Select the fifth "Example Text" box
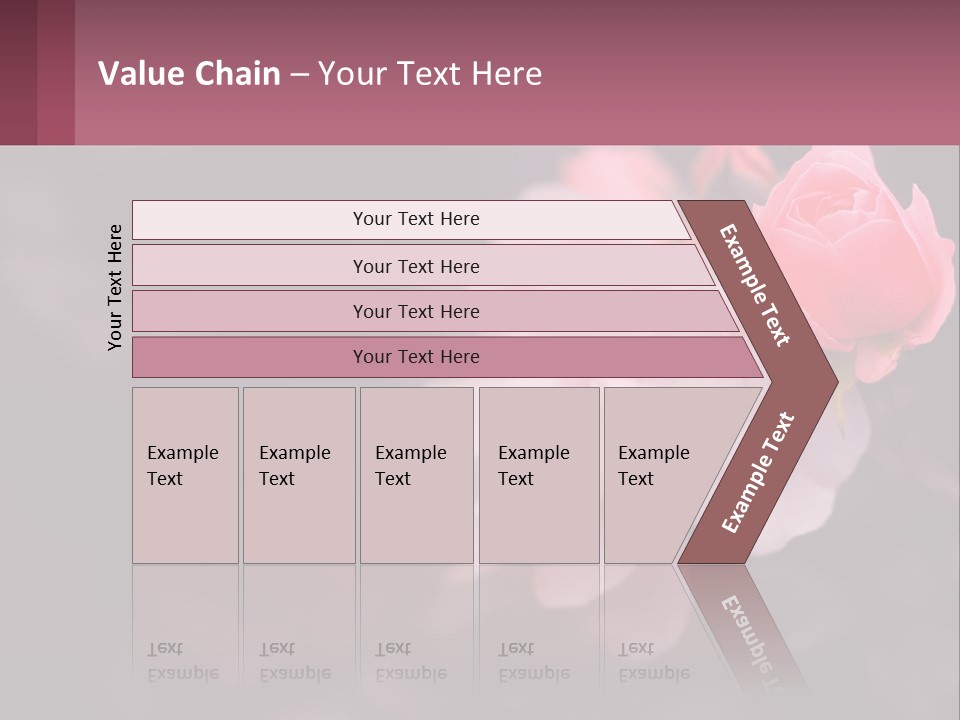Screen dimensions: 960x720 click(656, 466)
